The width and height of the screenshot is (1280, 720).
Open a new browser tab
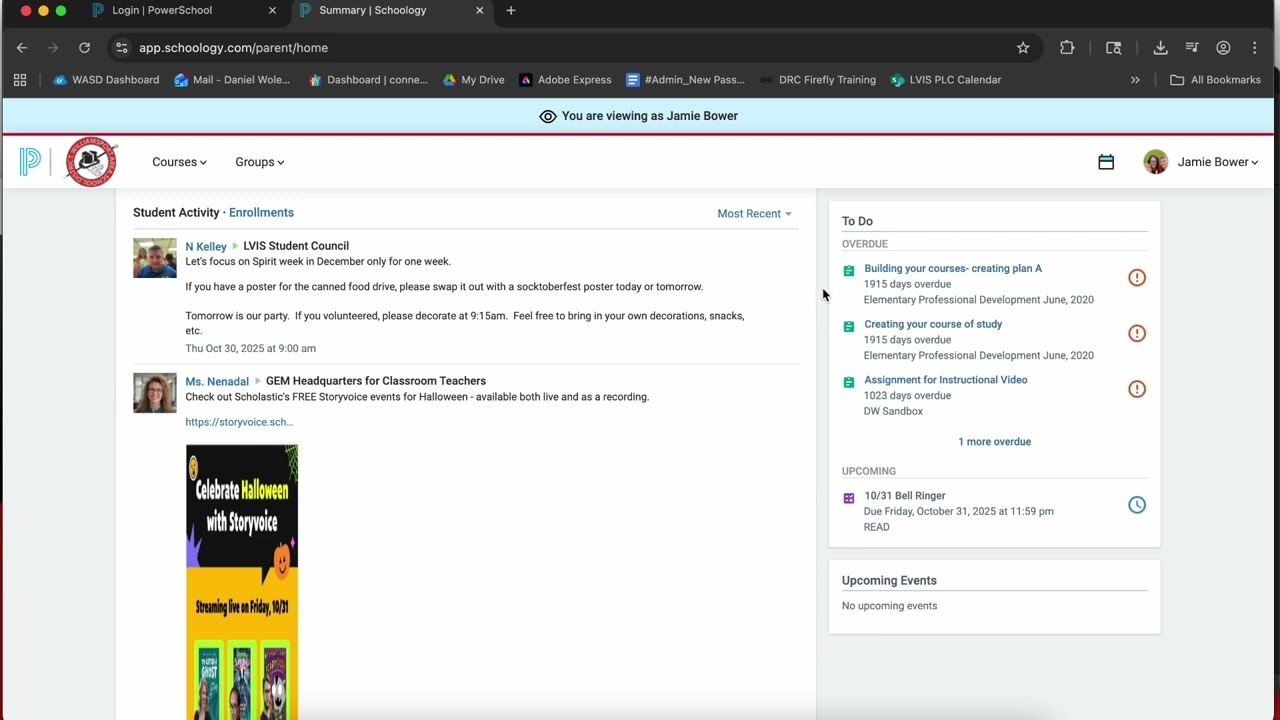point(511,10)
